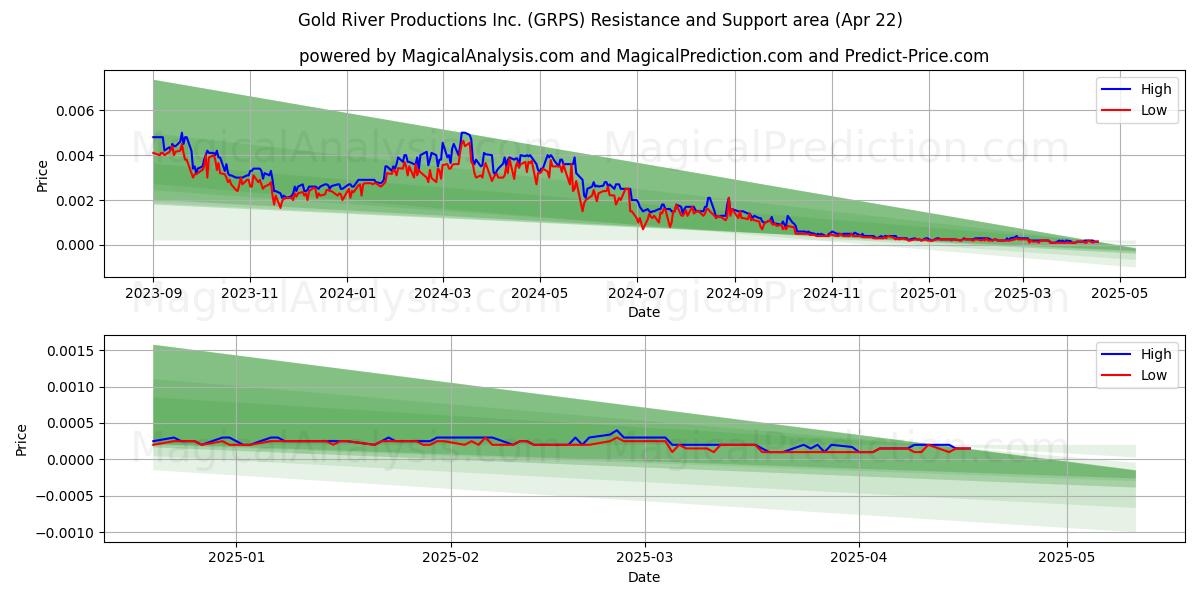This screenshot has height=600, width=1200.
Task: Click the 2025-04 date tick label
Action: pyautogui.click(x=859, y=559)
